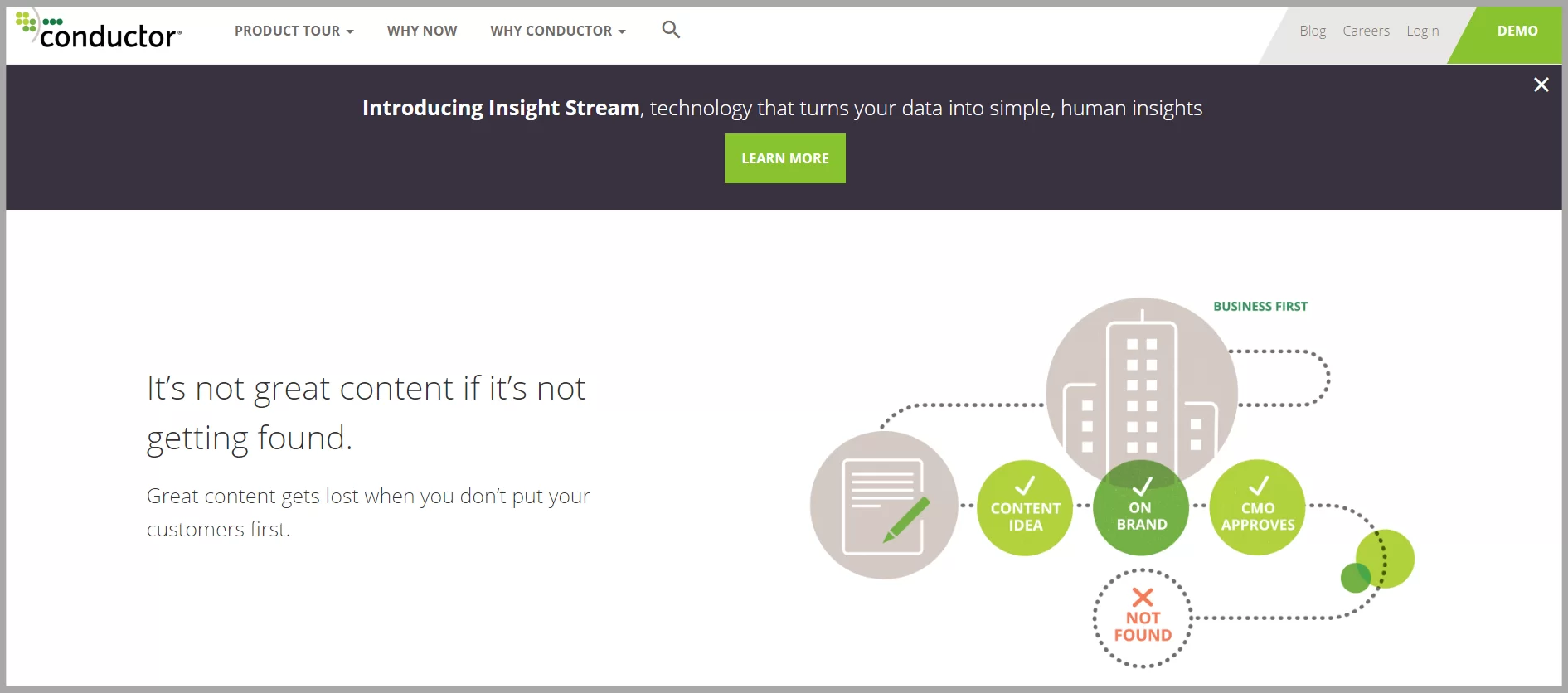Click the green Demo button

click(1517, 31)
